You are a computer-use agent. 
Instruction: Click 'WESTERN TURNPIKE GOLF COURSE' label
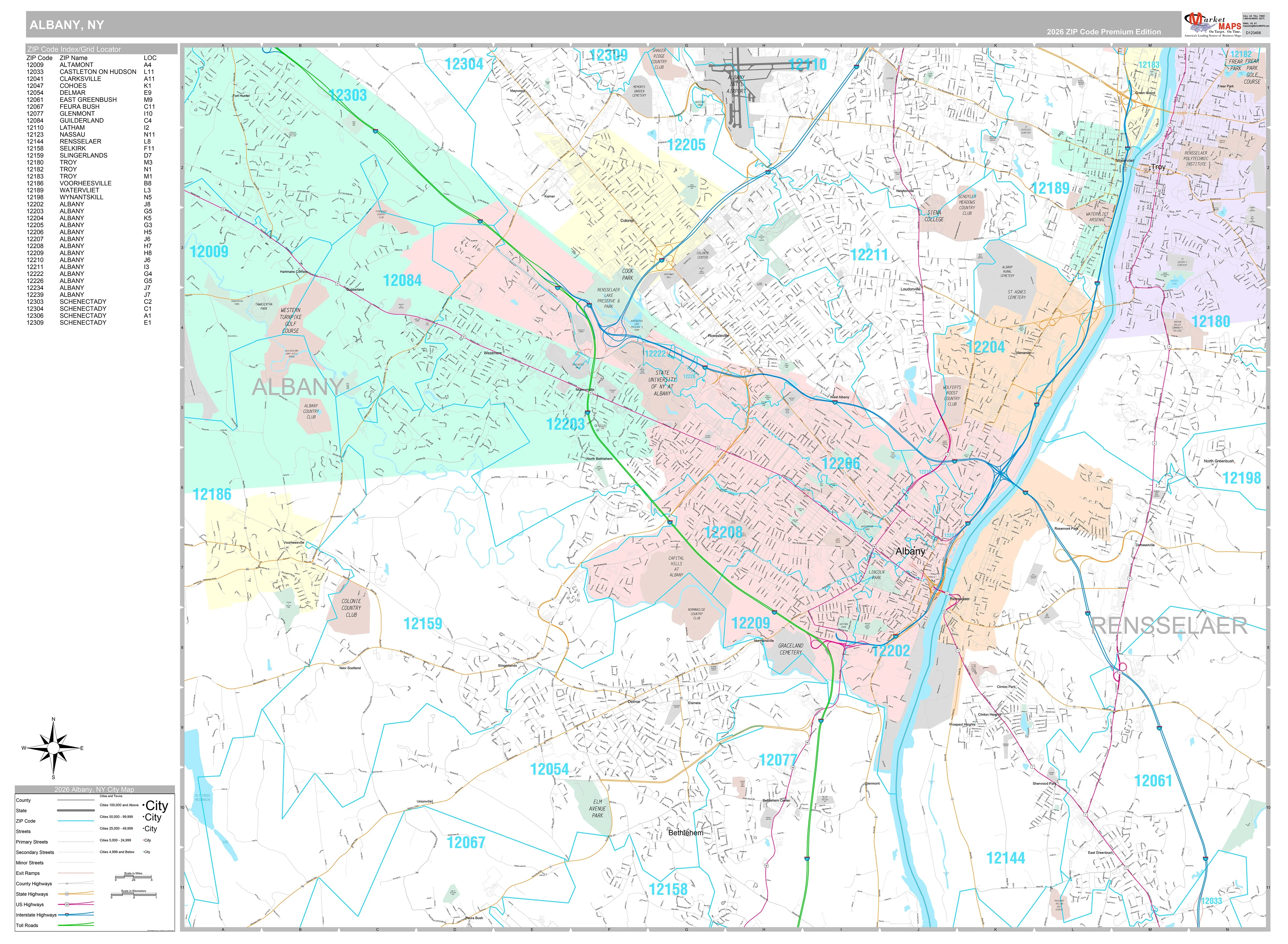tap(291, 321)
